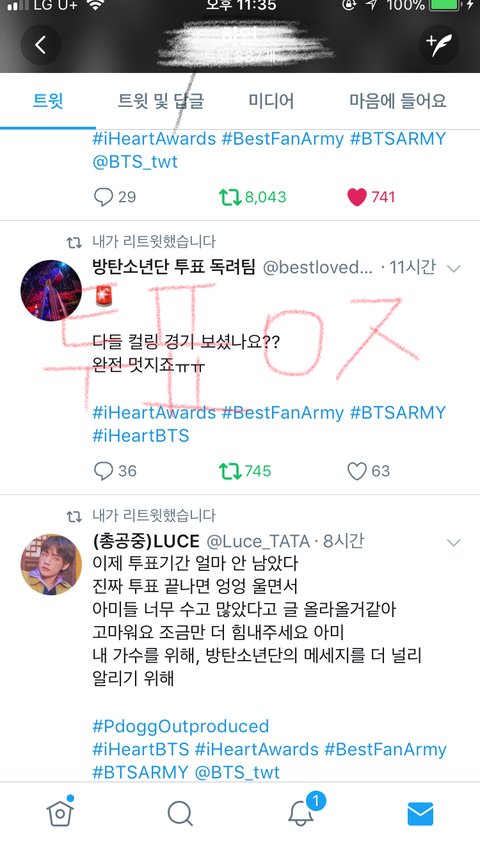Viewport: 480px width, 845px height.
Task: Open notifications bell with badge 1
Action: pos(301,812)
